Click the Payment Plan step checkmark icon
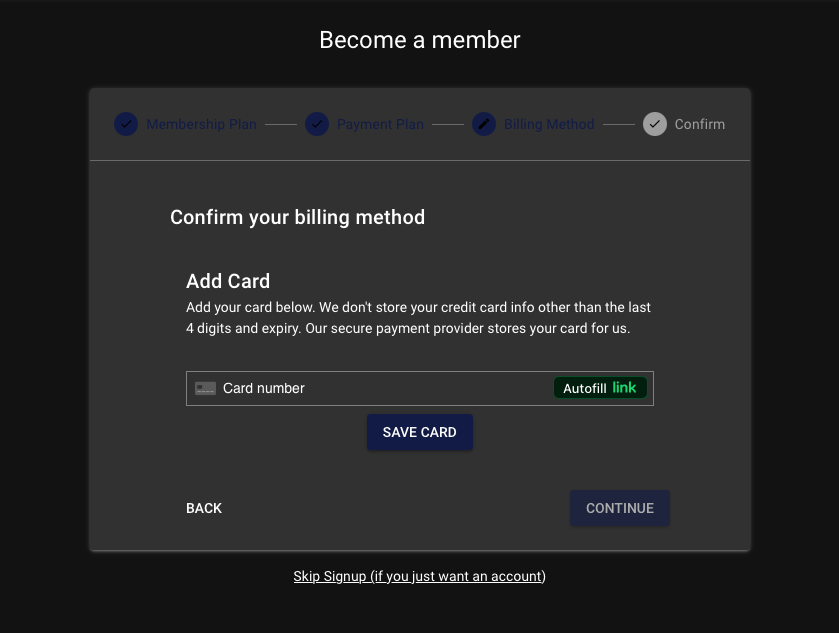Screen dimensions: 839x633 click(x=317, y=124)
